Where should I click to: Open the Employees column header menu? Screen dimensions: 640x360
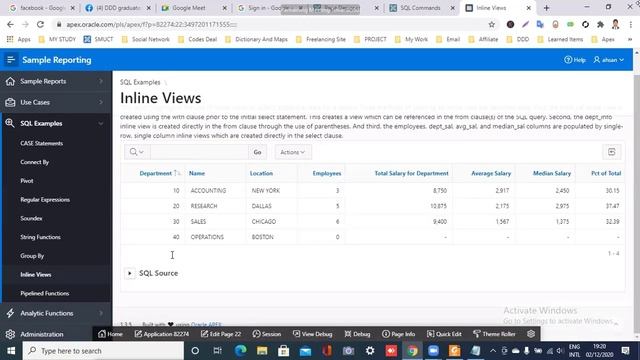click(327, 173)
